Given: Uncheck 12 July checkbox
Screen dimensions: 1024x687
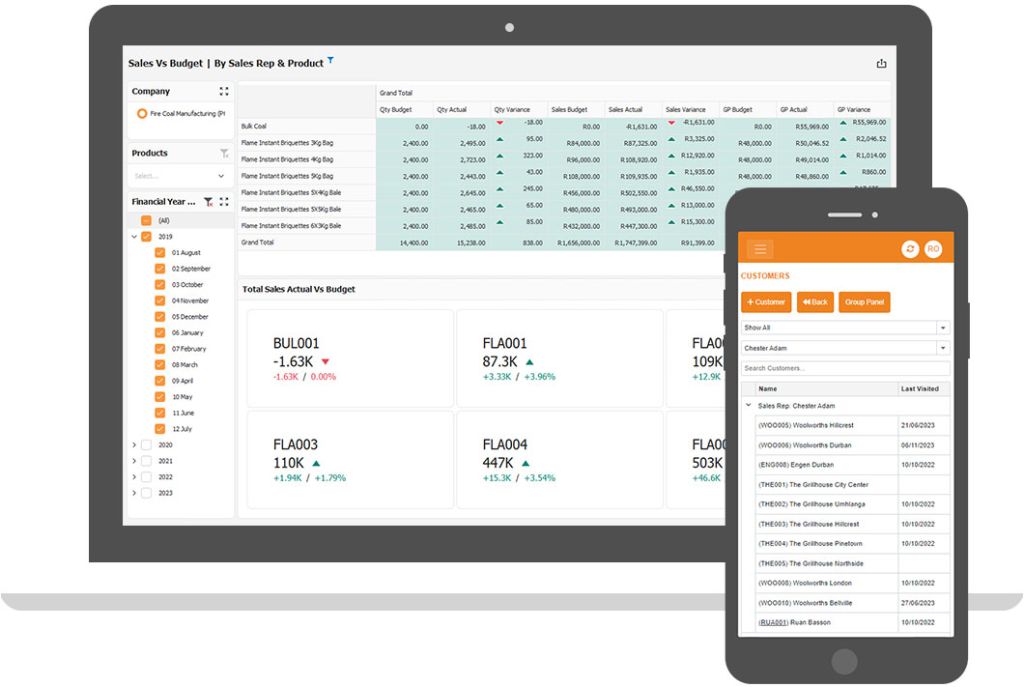Looking at the screenshot, I should pos(159,429).
